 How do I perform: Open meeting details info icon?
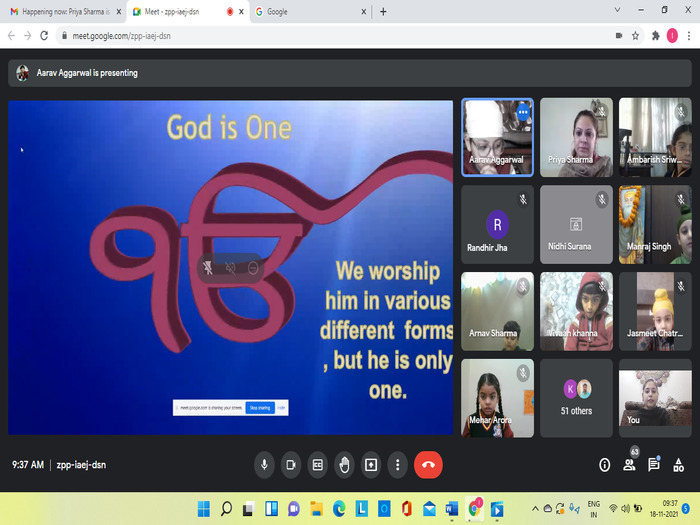[x=604, y=465]
